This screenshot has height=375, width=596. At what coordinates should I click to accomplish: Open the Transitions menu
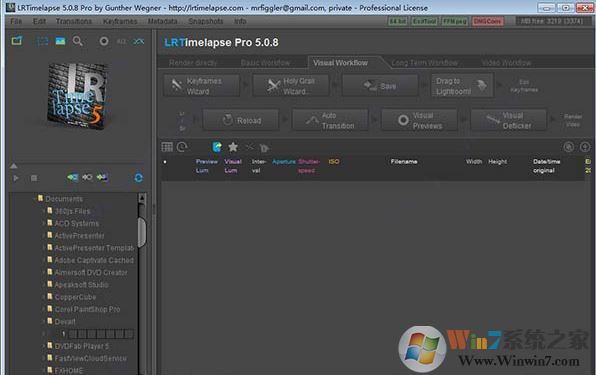[74, 21]
